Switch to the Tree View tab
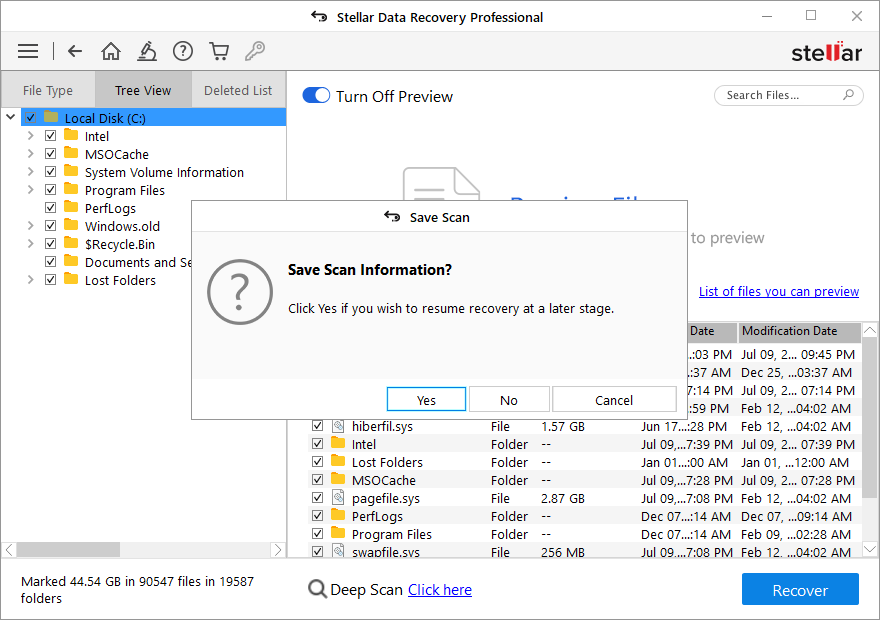Screen dimensions: 880x620 point(143,90)
